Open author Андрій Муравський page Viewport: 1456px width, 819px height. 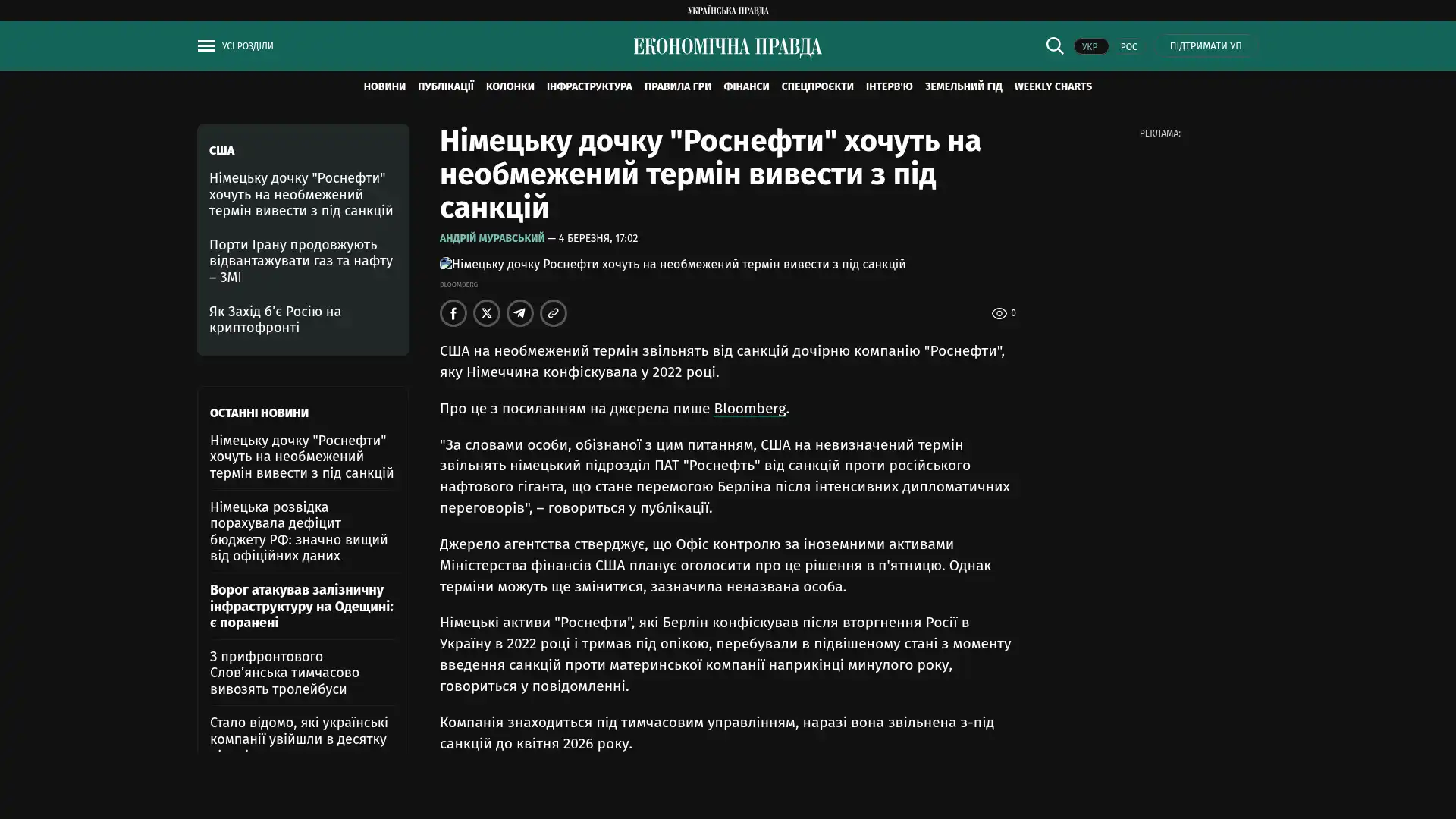492,238
